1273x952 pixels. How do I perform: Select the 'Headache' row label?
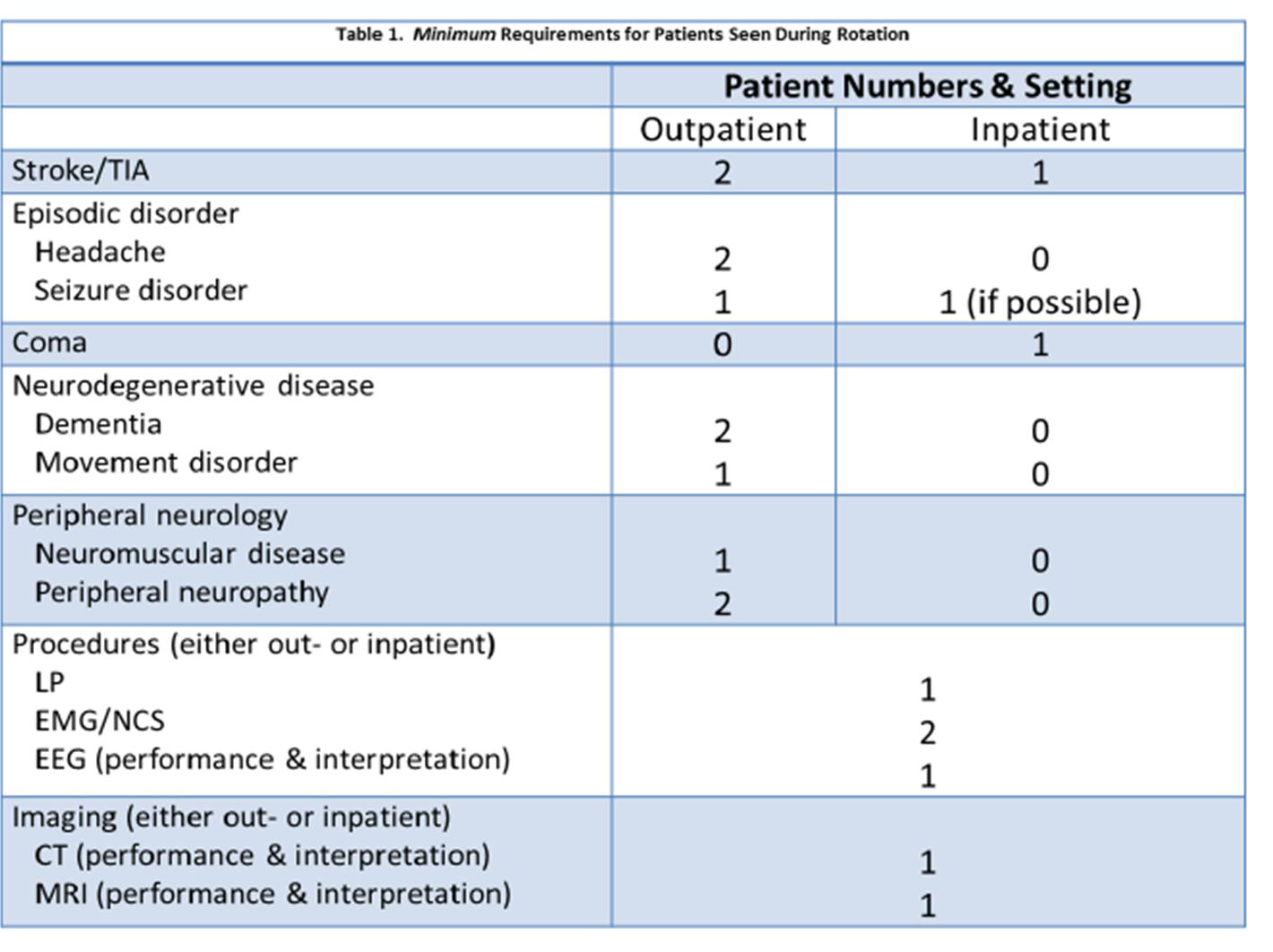[100, 252]
